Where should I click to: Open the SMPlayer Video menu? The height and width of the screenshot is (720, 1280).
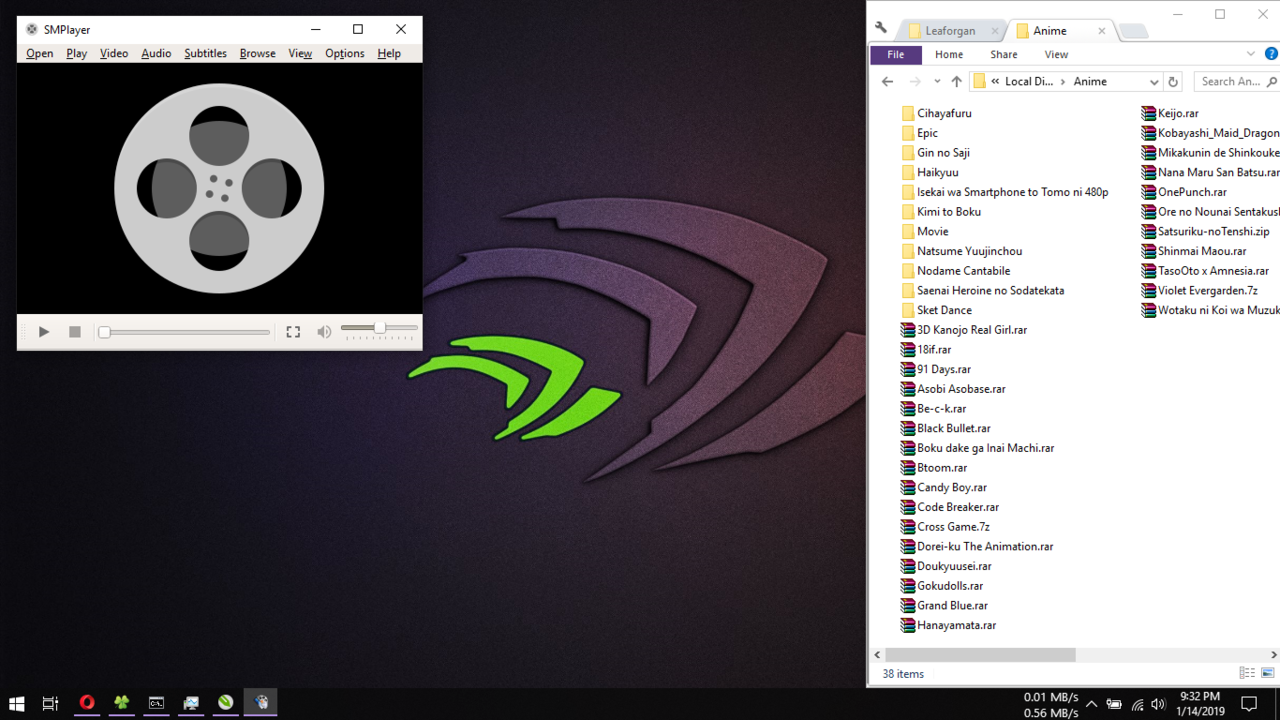pyautogui.click(x=114, y=53)
